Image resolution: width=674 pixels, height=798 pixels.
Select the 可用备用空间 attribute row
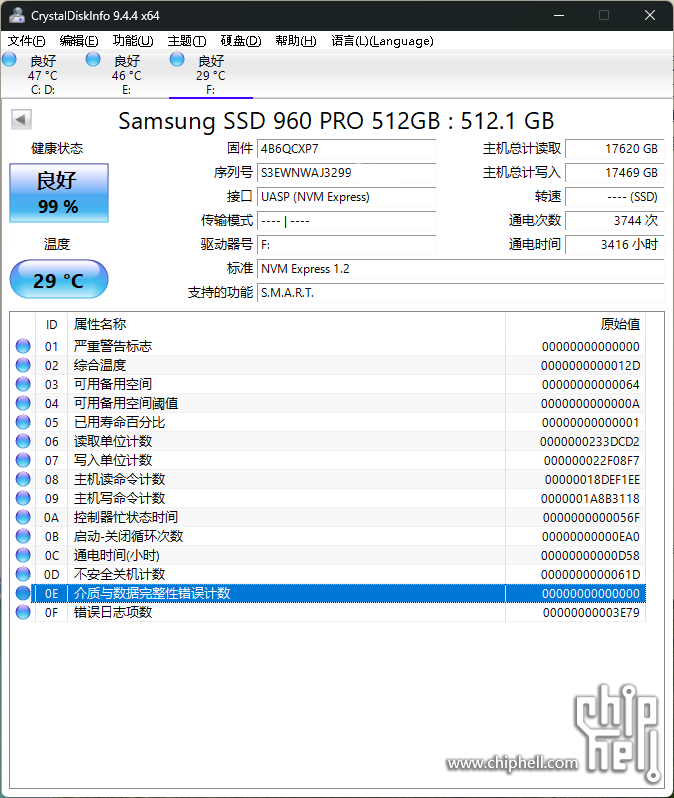(x=328, y=384)
